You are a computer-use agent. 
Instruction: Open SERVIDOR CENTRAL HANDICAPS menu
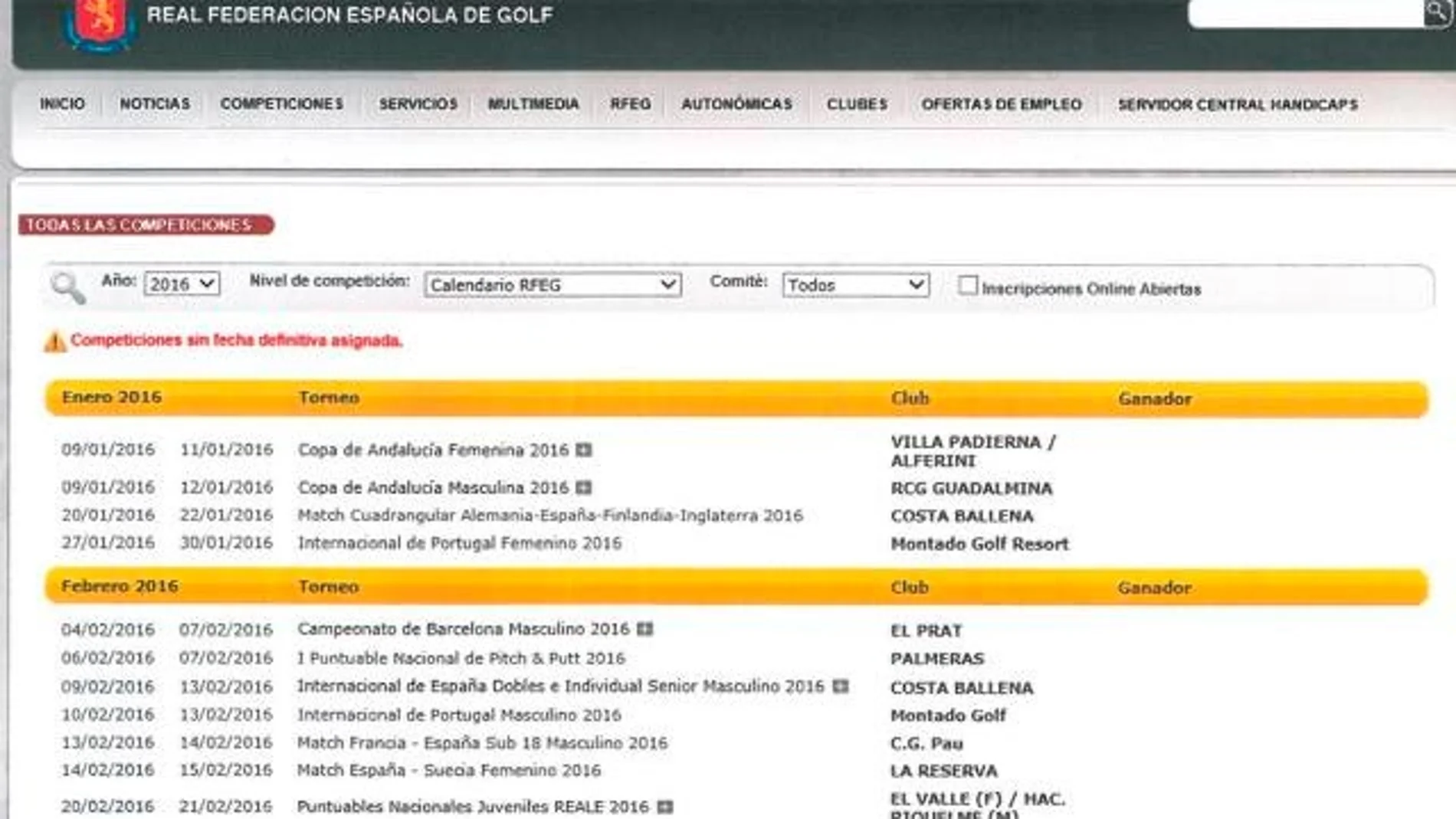[1238, 104]
